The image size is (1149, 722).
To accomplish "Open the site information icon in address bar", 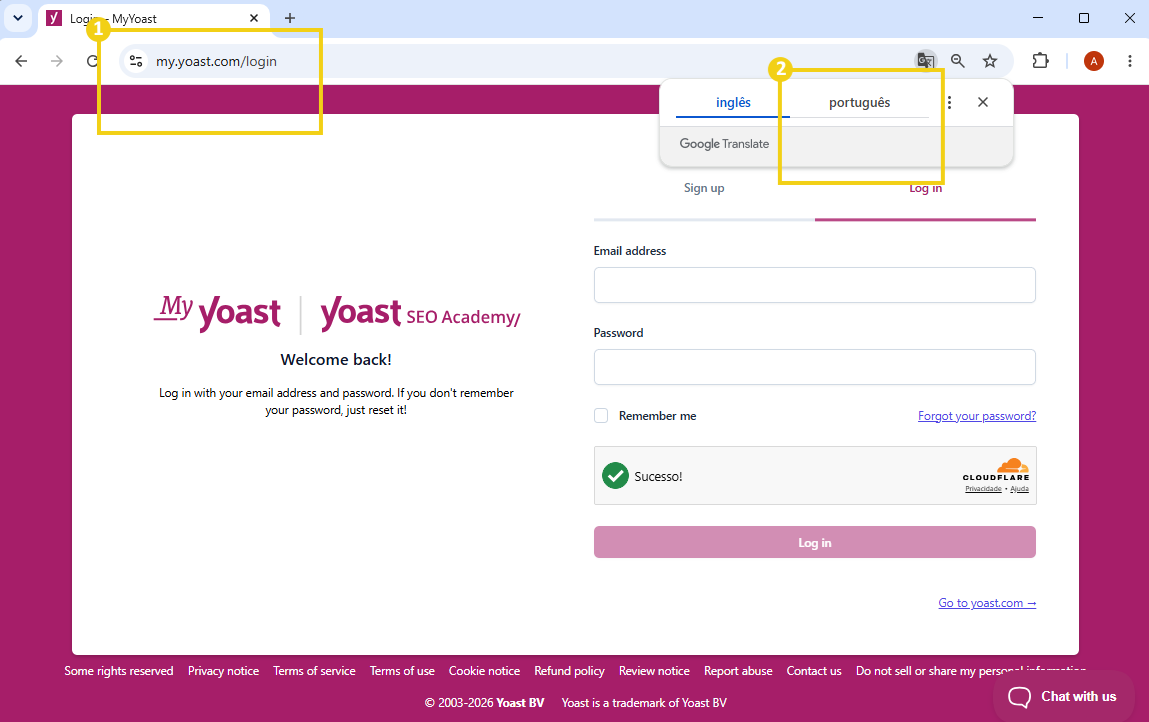I will click(136, 61).
